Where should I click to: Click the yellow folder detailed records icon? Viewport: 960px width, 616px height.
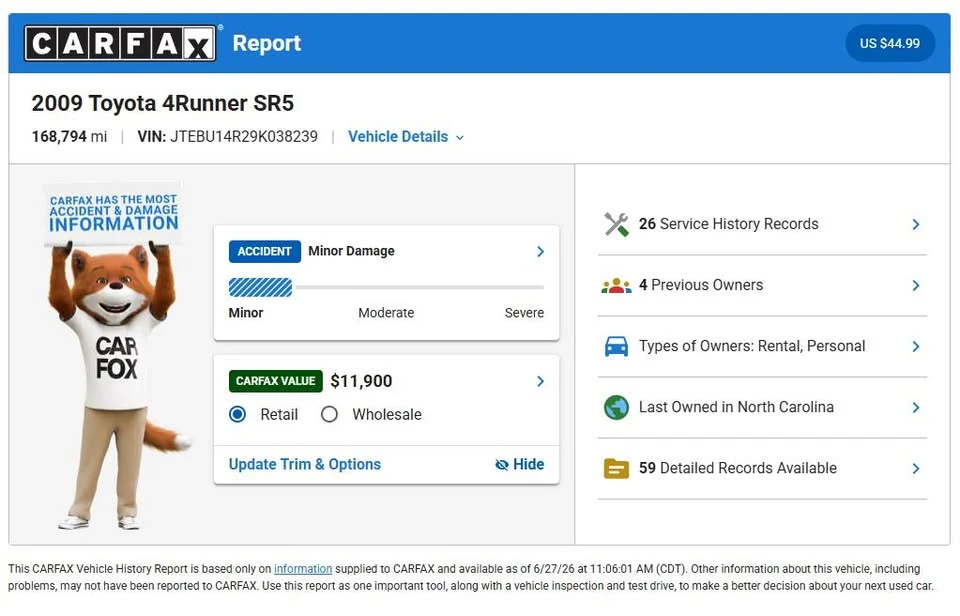point(616,468)
